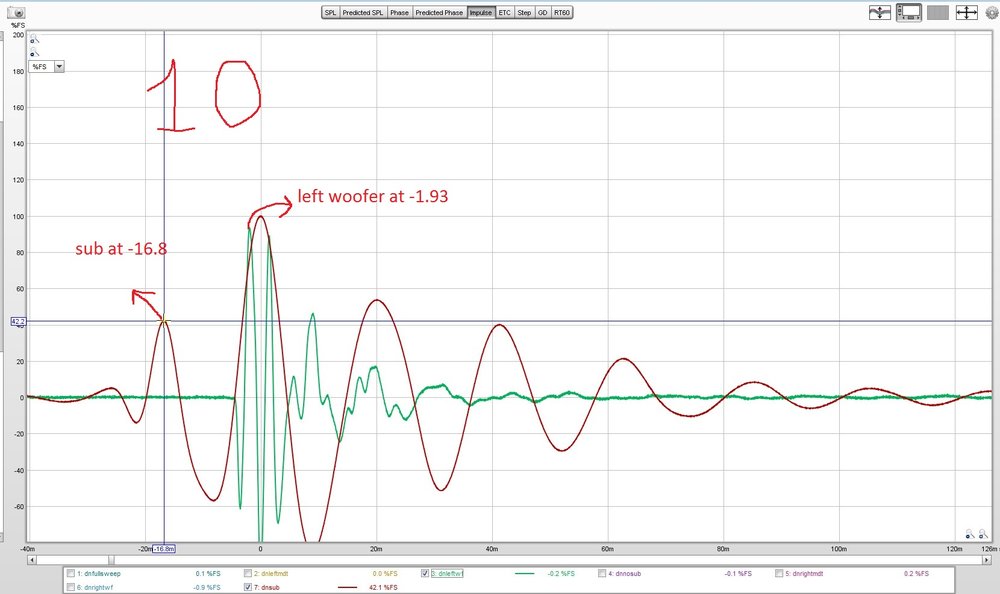The image size is (1000, 594).
Task: Open the Step response tab
Action: [x=524, y=12]
